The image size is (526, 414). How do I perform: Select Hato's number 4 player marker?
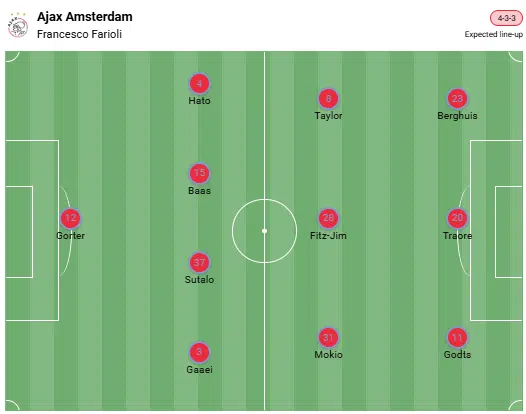tap(199, 83)
